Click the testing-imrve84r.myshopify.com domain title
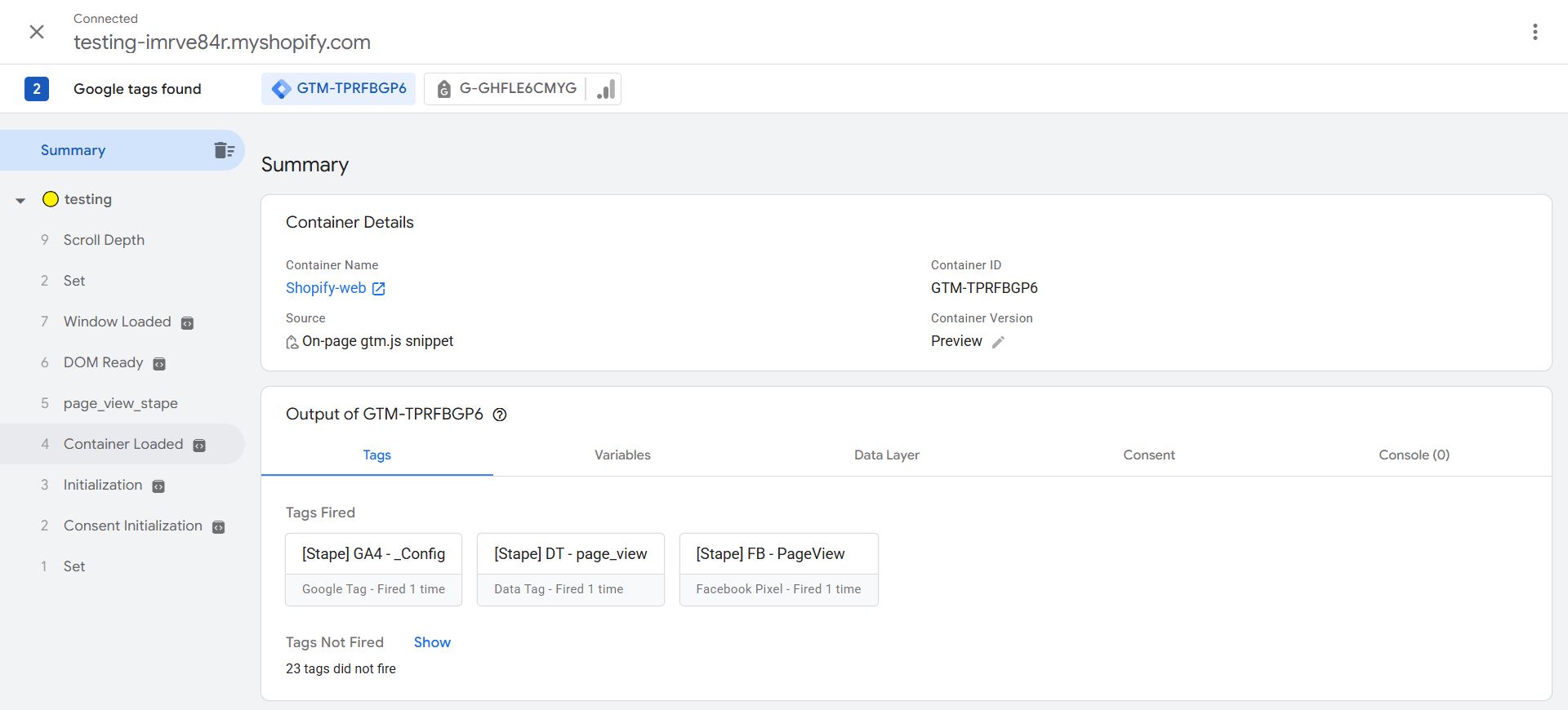This screenshot has height=710, width=1568. [222, 42]
